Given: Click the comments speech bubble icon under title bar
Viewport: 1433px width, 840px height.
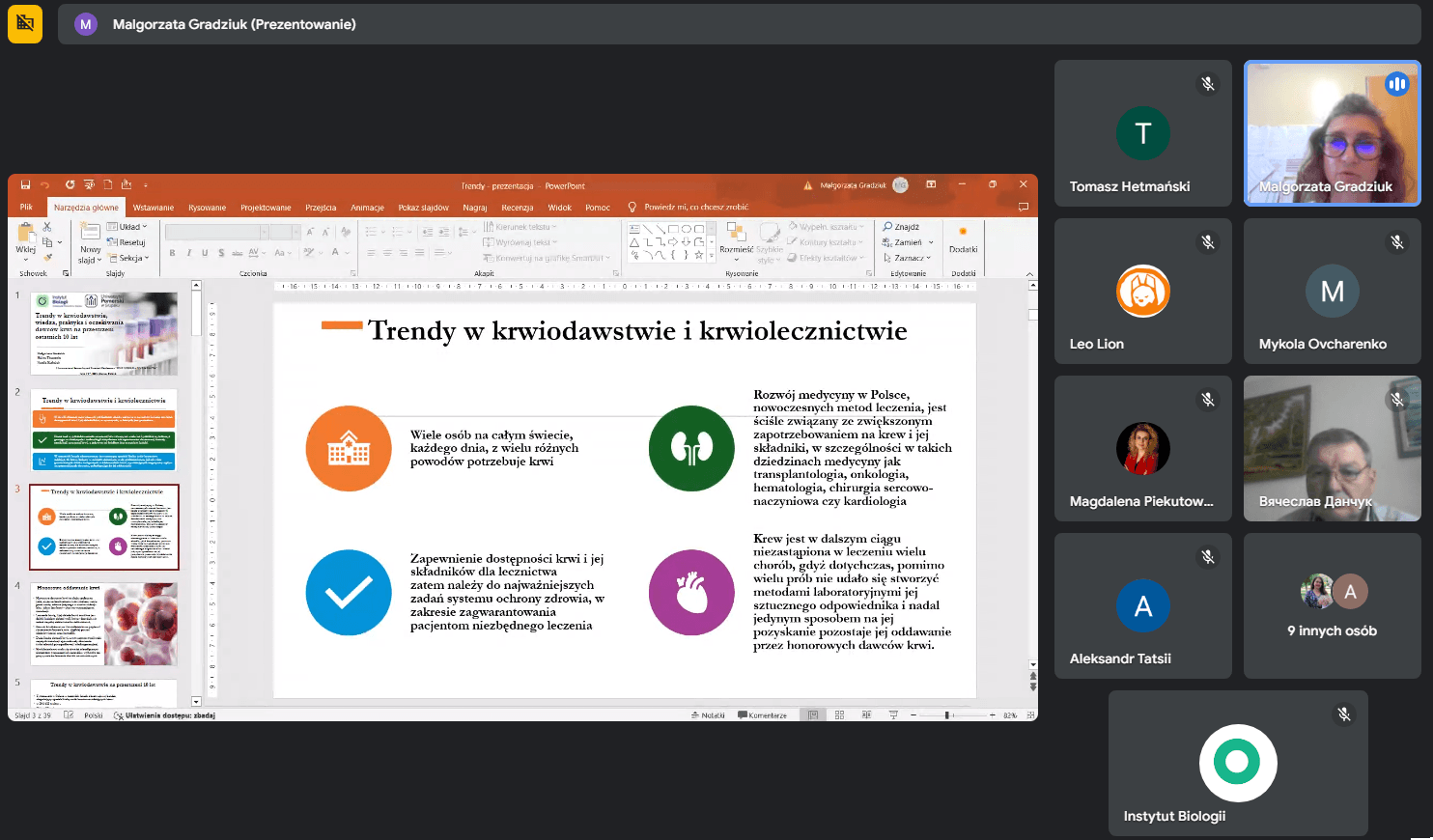Looking at the screenshot, I should [1024, 207].
